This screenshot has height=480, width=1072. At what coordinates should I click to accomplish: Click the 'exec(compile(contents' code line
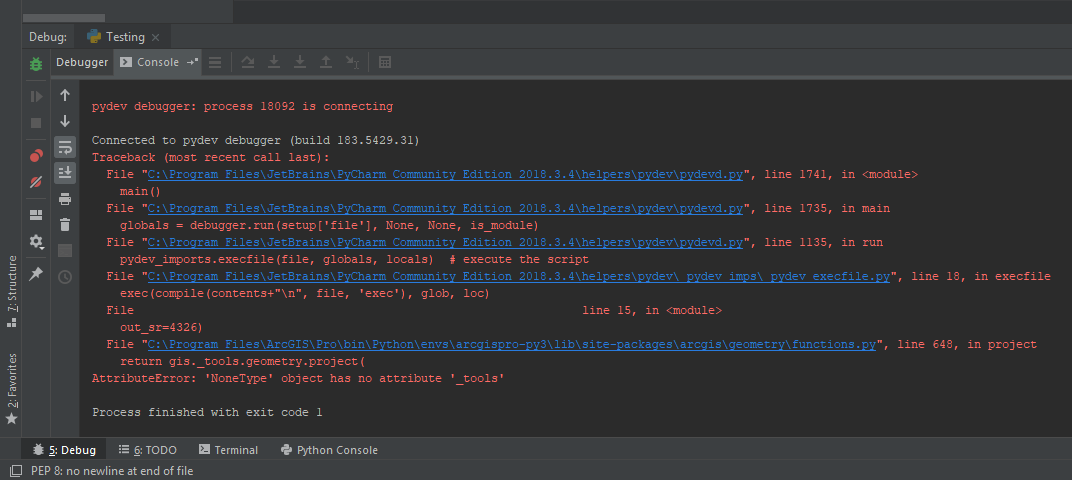(305, 294)
